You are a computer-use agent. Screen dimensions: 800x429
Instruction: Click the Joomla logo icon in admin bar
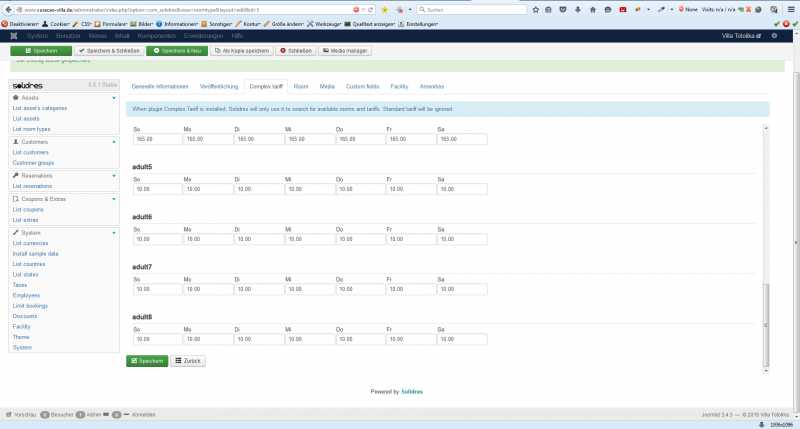pyautogui.click(x=14, y=35)
